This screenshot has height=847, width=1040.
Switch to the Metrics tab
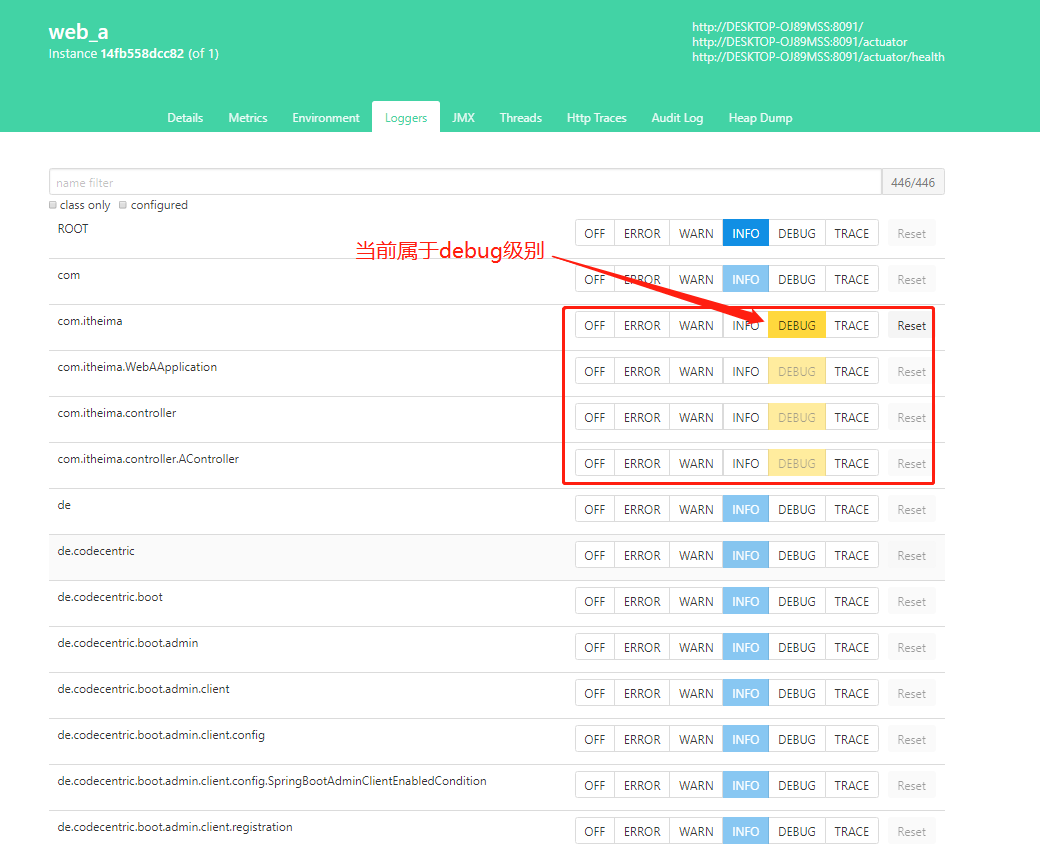(247, 117)
